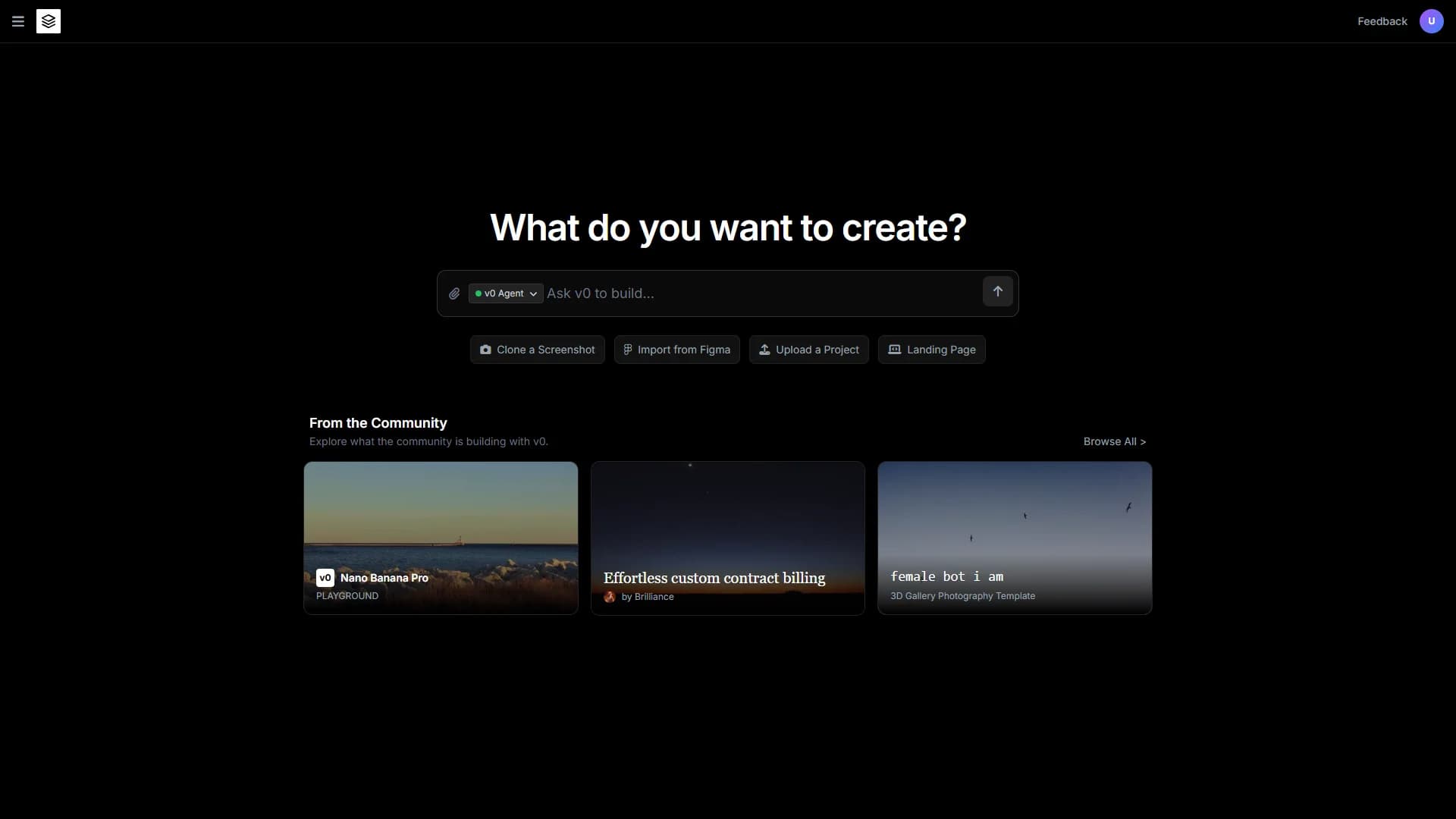
Task: Select the camera icon on Clone a Screenshot
Action: tap(485, 350)
